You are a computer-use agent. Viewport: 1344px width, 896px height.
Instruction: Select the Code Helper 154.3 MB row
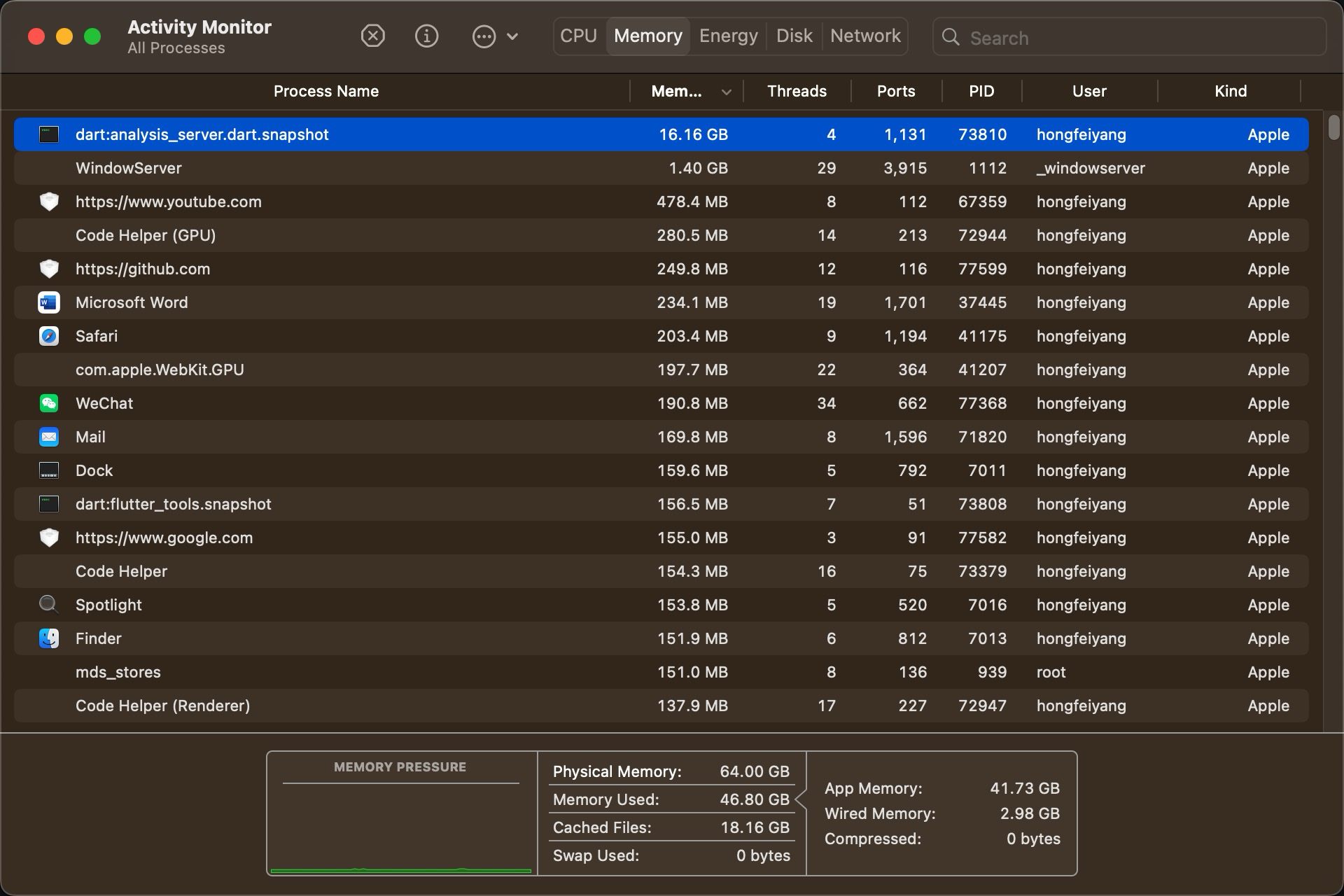click(661, 571)
